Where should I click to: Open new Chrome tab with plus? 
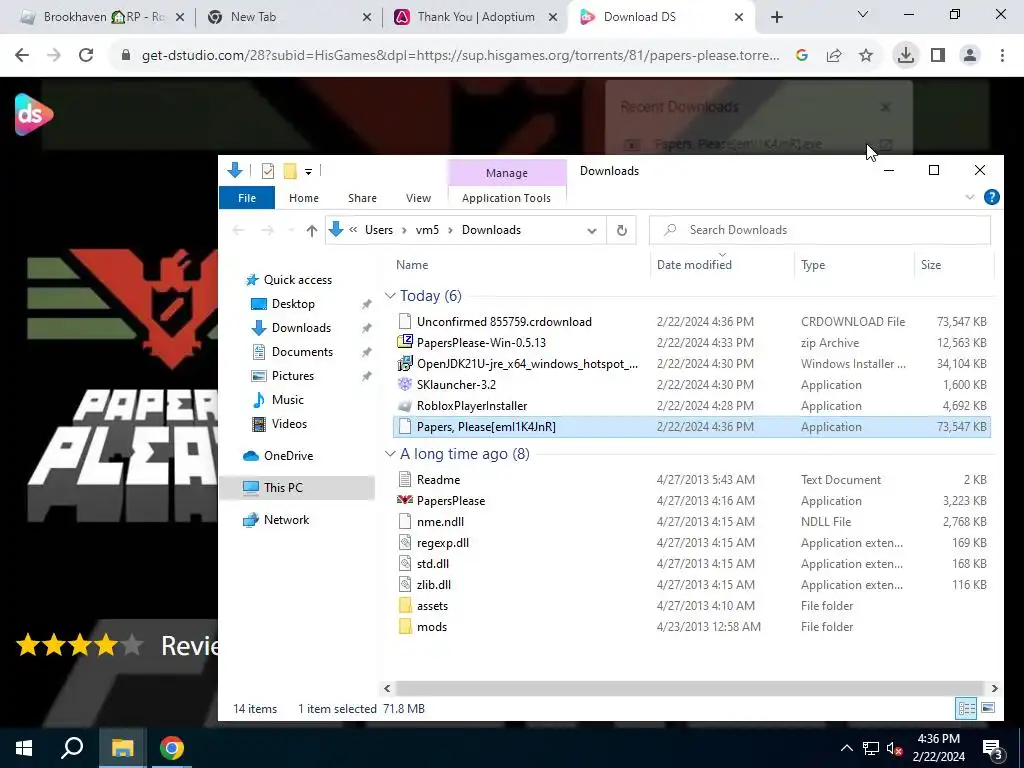coord(776,17)
